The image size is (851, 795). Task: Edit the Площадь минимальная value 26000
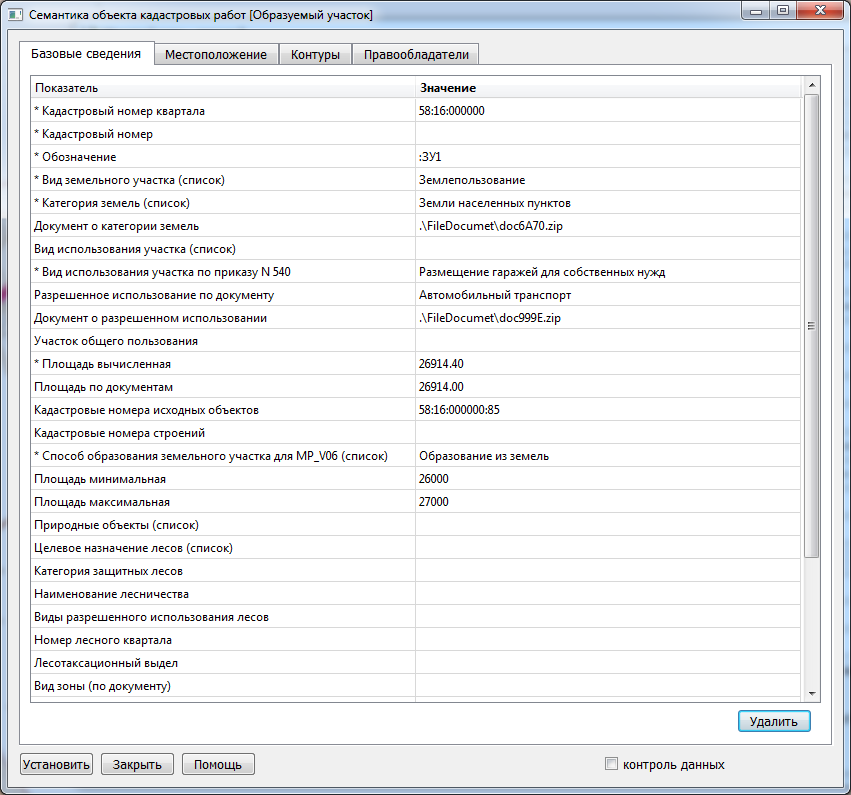(608, 479)
